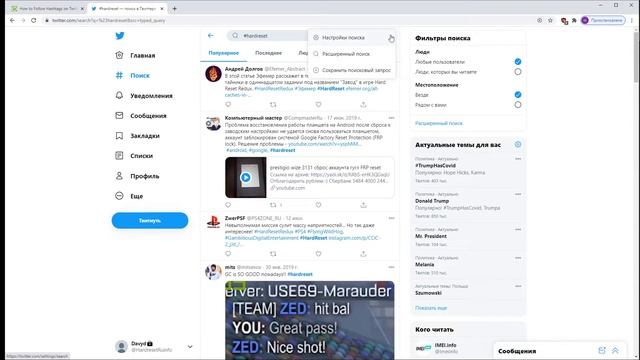640x360 pixels.
Task: Open Андрей Долгов profile avatar
Action: 213,74
